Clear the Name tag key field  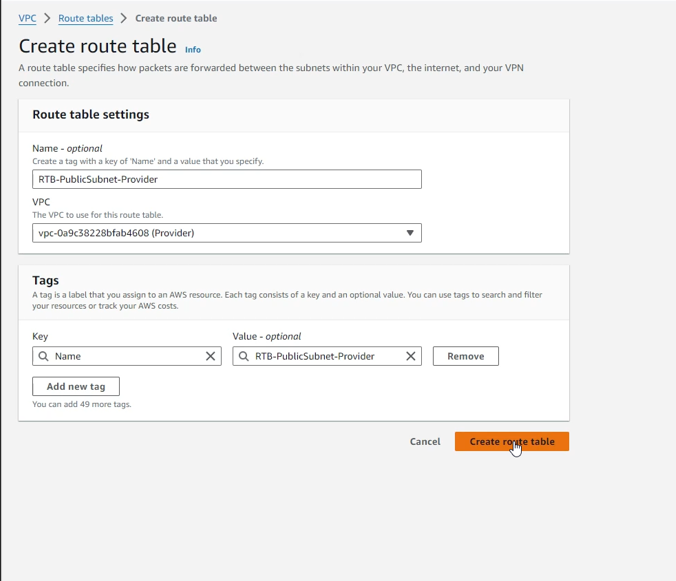(x=210, y=356)
